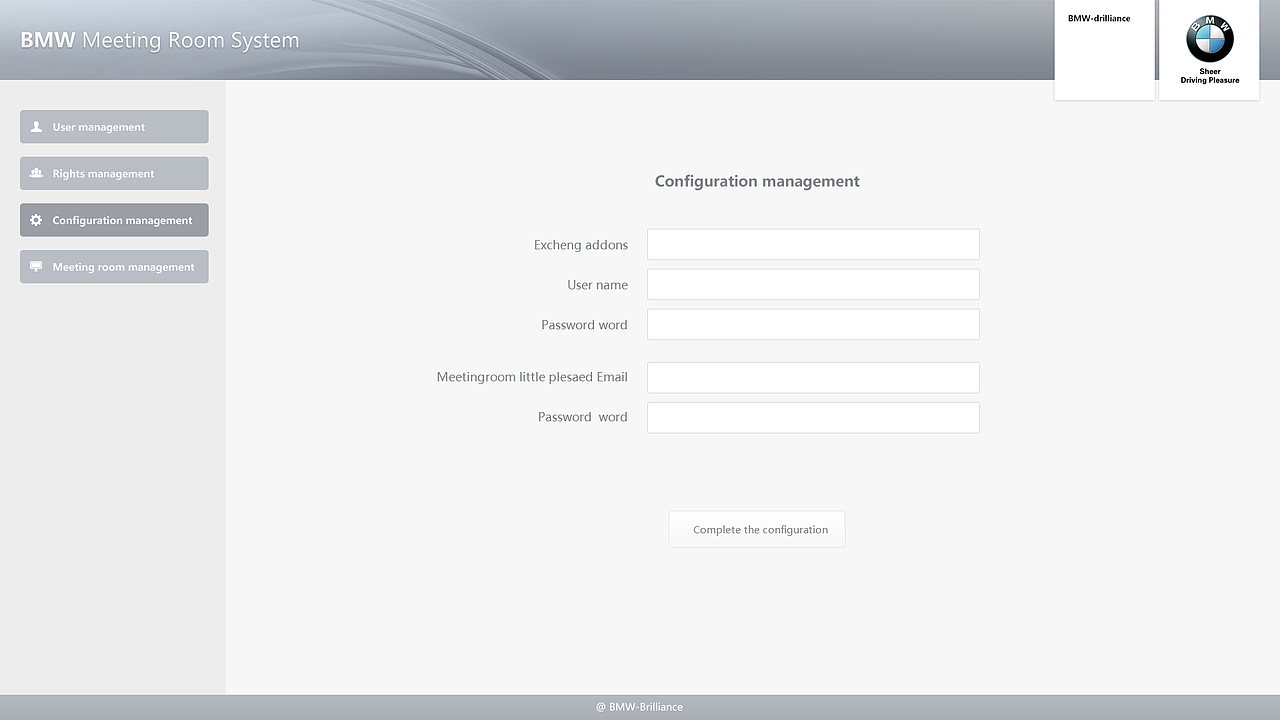The height and width of the screenshot is (720, 1280).
Task: Click the BMW-drilliance header text
Action: [1099, 18]
